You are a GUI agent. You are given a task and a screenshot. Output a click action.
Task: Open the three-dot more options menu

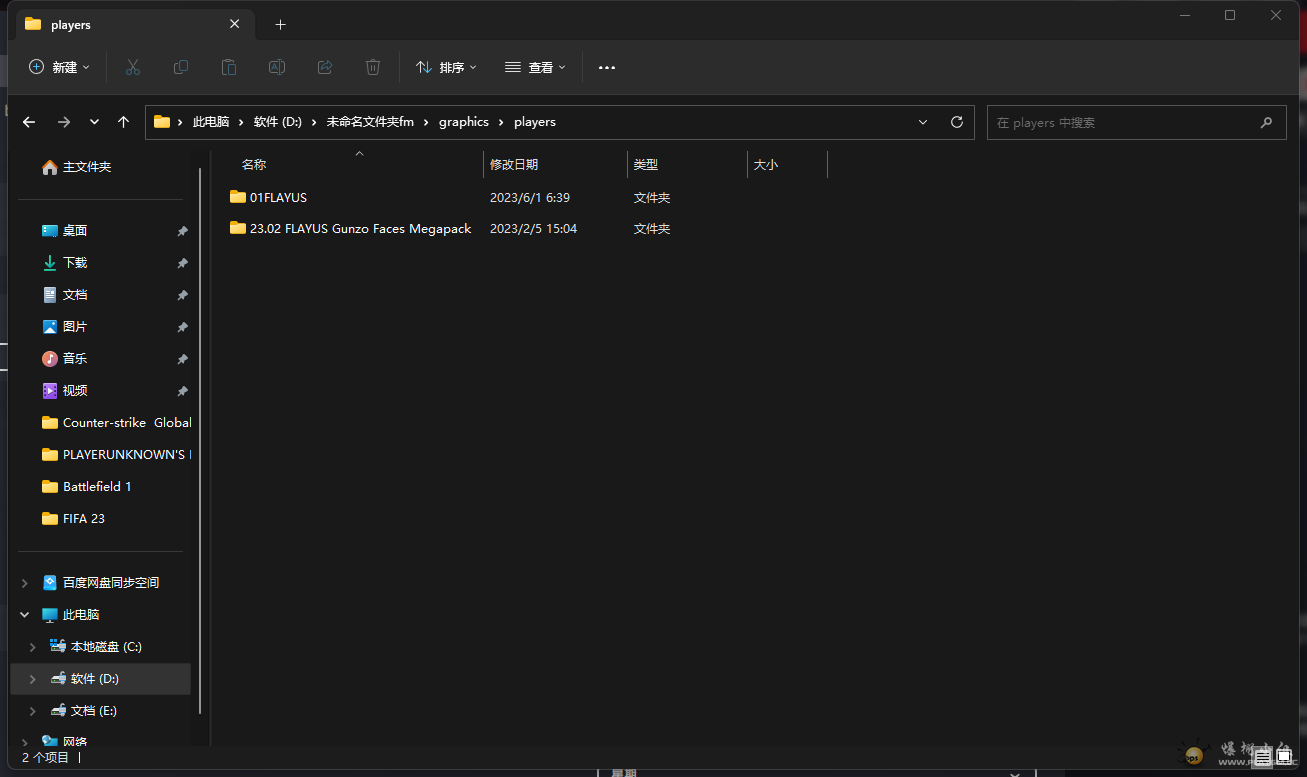pyautogui.click(x=607, y=67)
